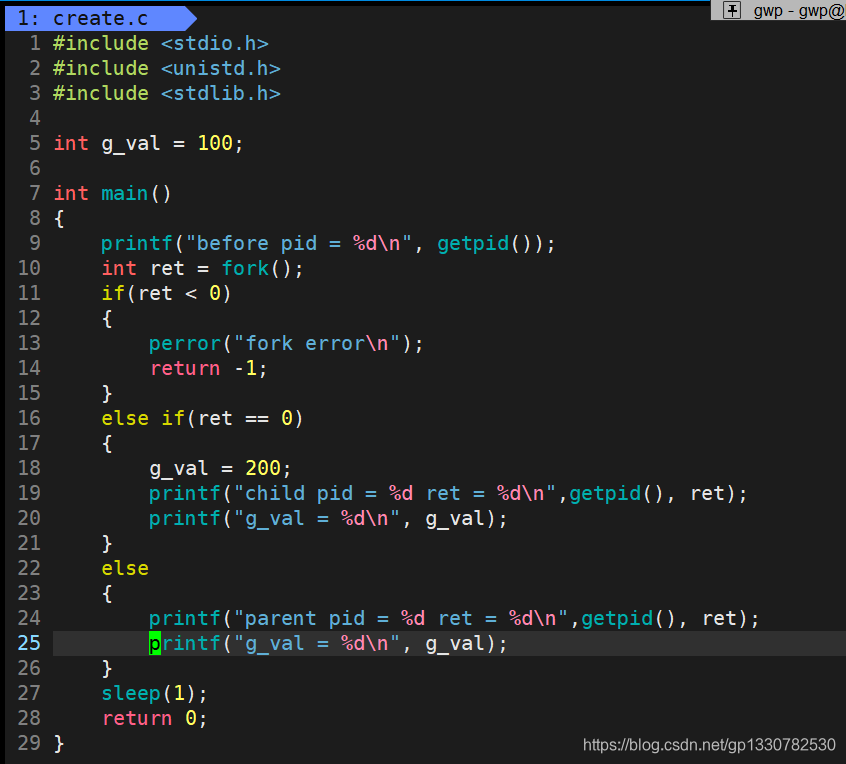Click g_val declaration on line 5
846x764 pixels.
point(131,144)
